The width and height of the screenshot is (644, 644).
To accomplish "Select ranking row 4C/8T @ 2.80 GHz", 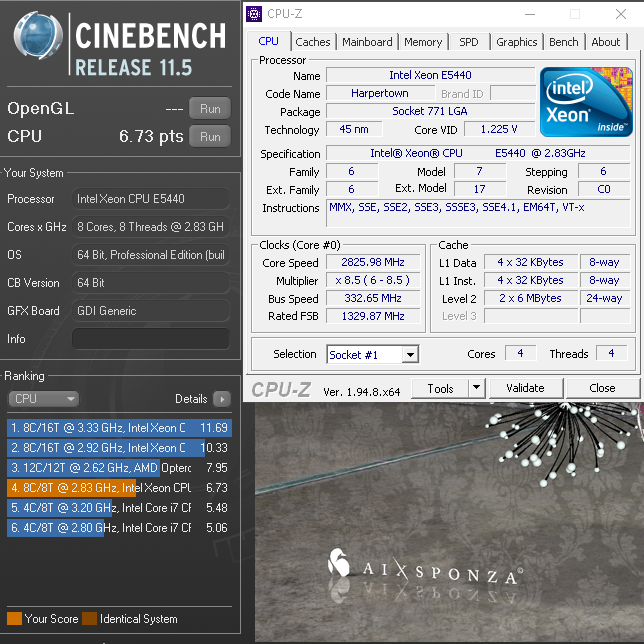I will pyautogui.click(x=119, y=528).
